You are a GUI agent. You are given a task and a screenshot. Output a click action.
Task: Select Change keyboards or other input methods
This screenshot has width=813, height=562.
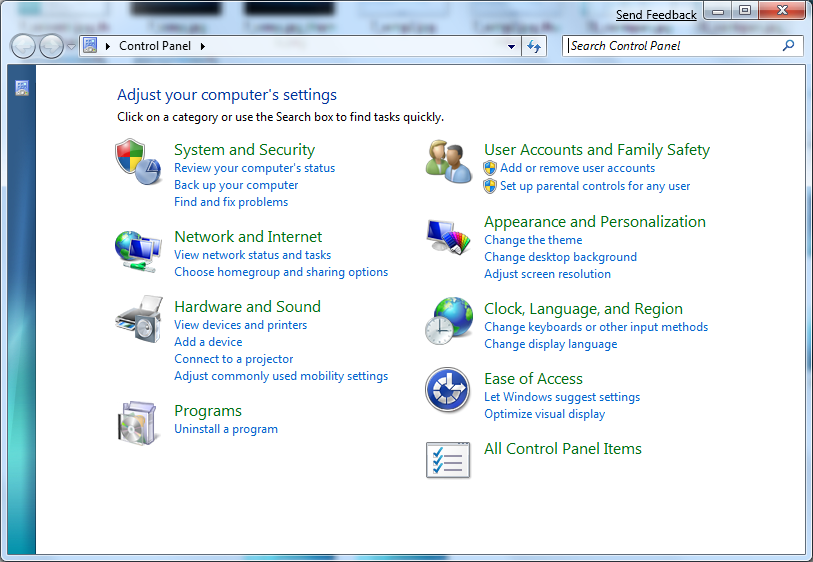point(596,327)
